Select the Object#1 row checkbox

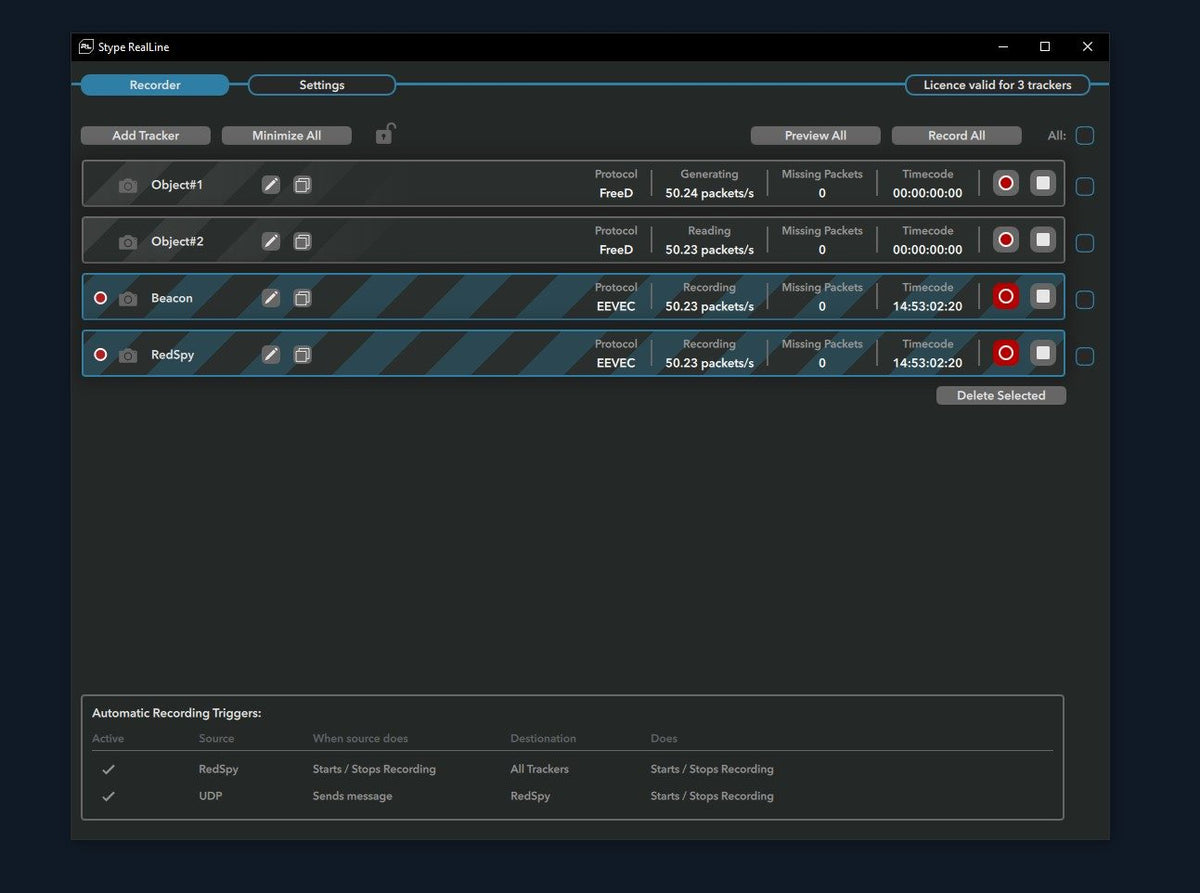(1085, 187)
